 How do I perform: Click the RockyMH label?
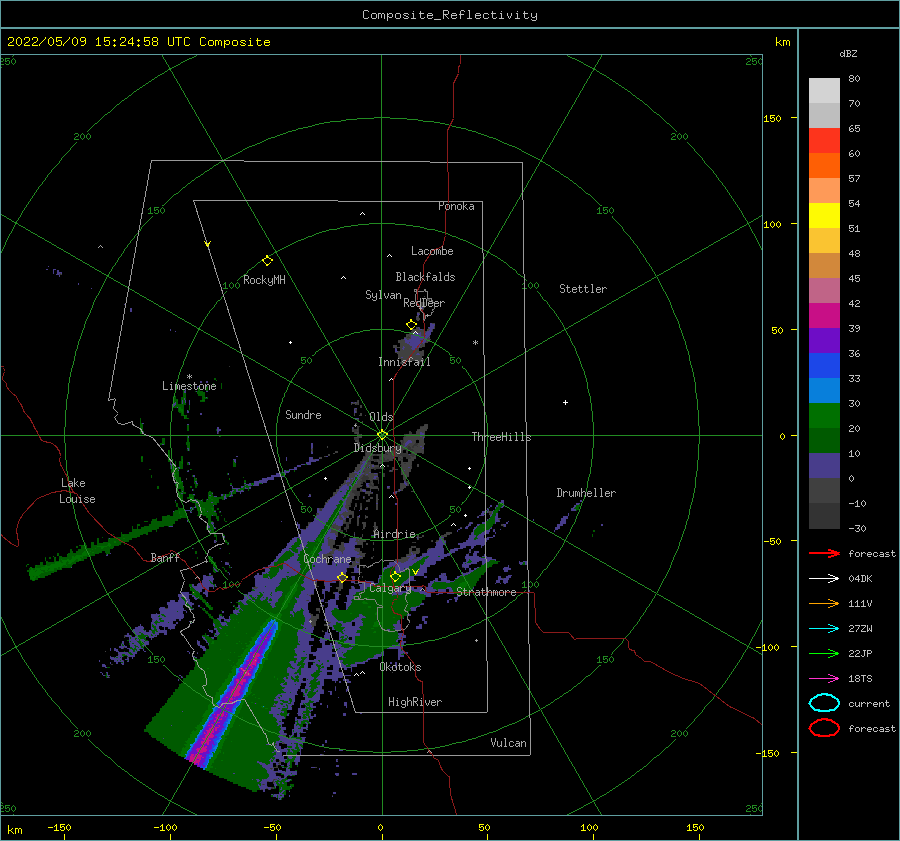tap(264, 280)
